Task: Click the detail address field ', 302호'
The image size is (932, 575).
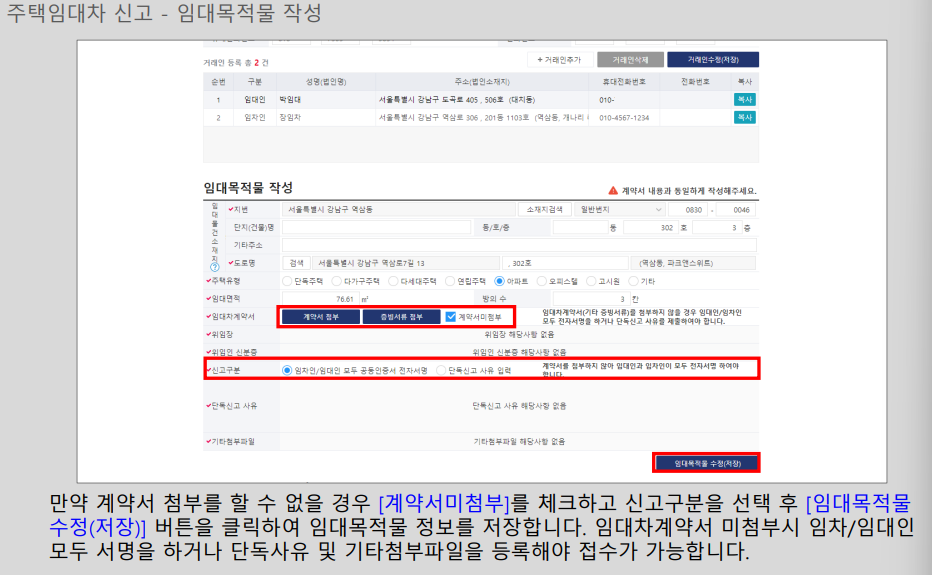Action: 565,263
